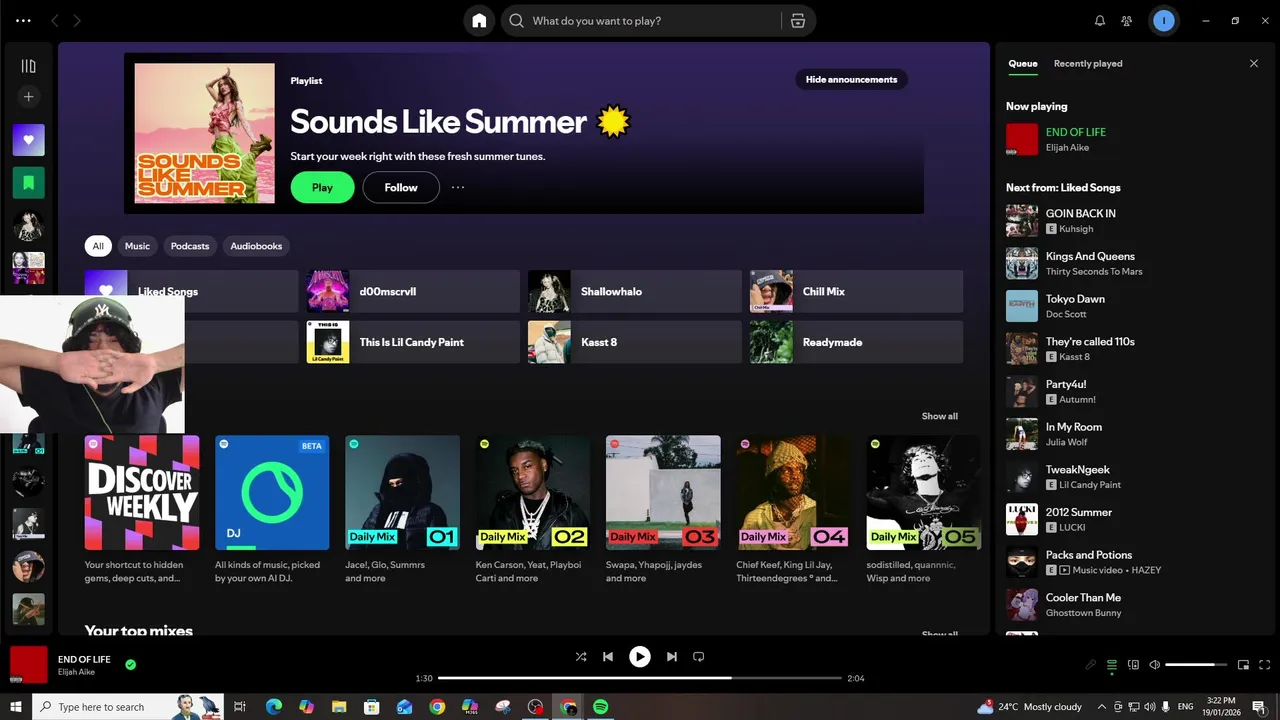The image size is (1280, 720).
Task: Select Kings And Queens in the queue
Action: pyautogui.click(x=1136, y=263)
